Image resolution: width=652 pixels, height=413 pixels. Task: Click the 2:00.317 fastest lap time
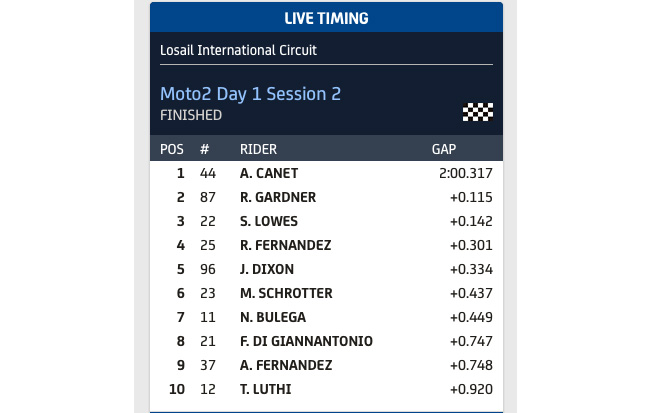coord(466,173)
